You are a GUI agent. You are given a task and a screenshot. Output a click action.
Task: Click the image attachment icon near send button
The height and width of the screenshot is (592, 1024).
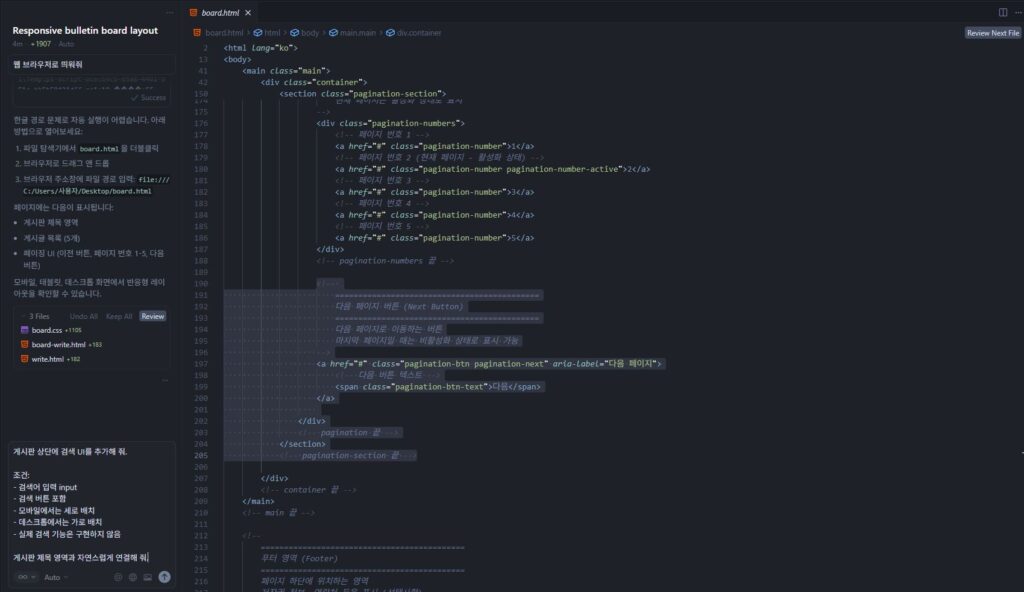[x=148, y=577]
